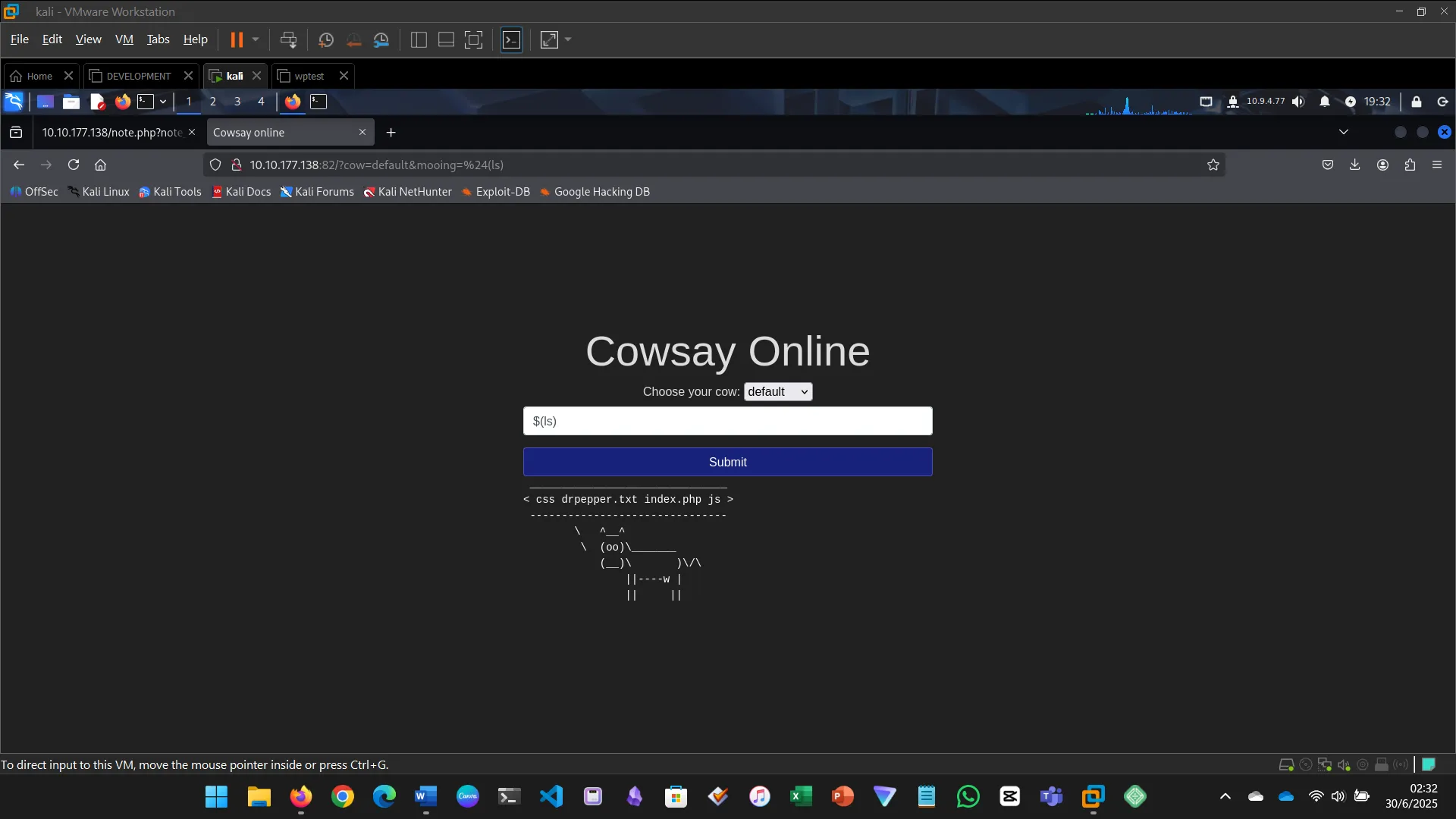Image resolution: width=1456 pixels, height=819 pixels.
Task: Toggle tracking protection shield in address bar
Action: coord(215,165)
